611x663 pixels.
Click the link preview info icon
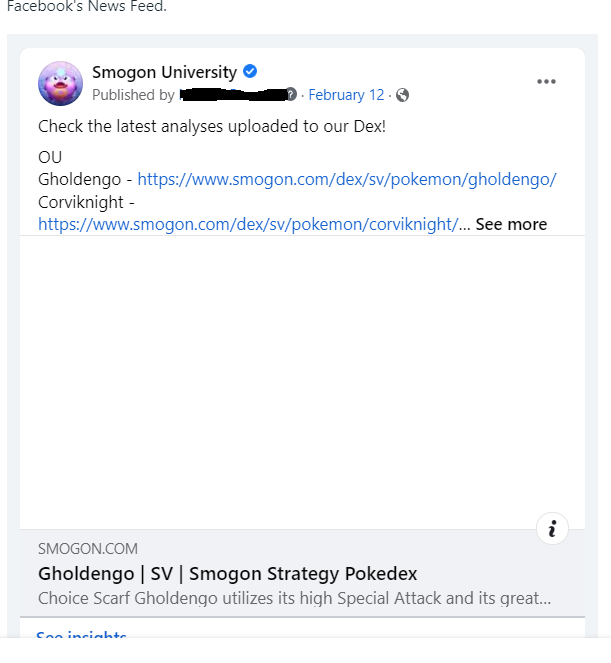552,529
